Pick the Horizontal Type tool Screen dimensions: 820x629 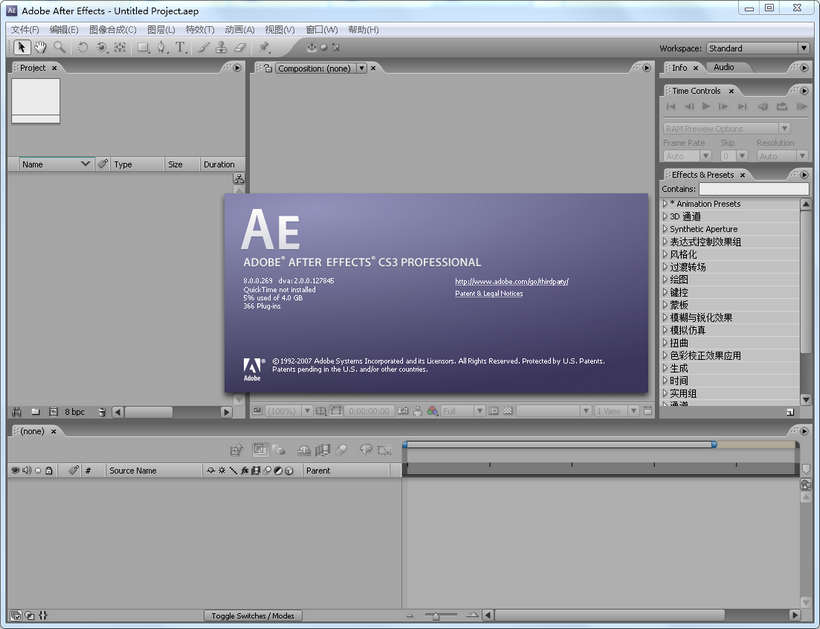[x=180, y=48]
